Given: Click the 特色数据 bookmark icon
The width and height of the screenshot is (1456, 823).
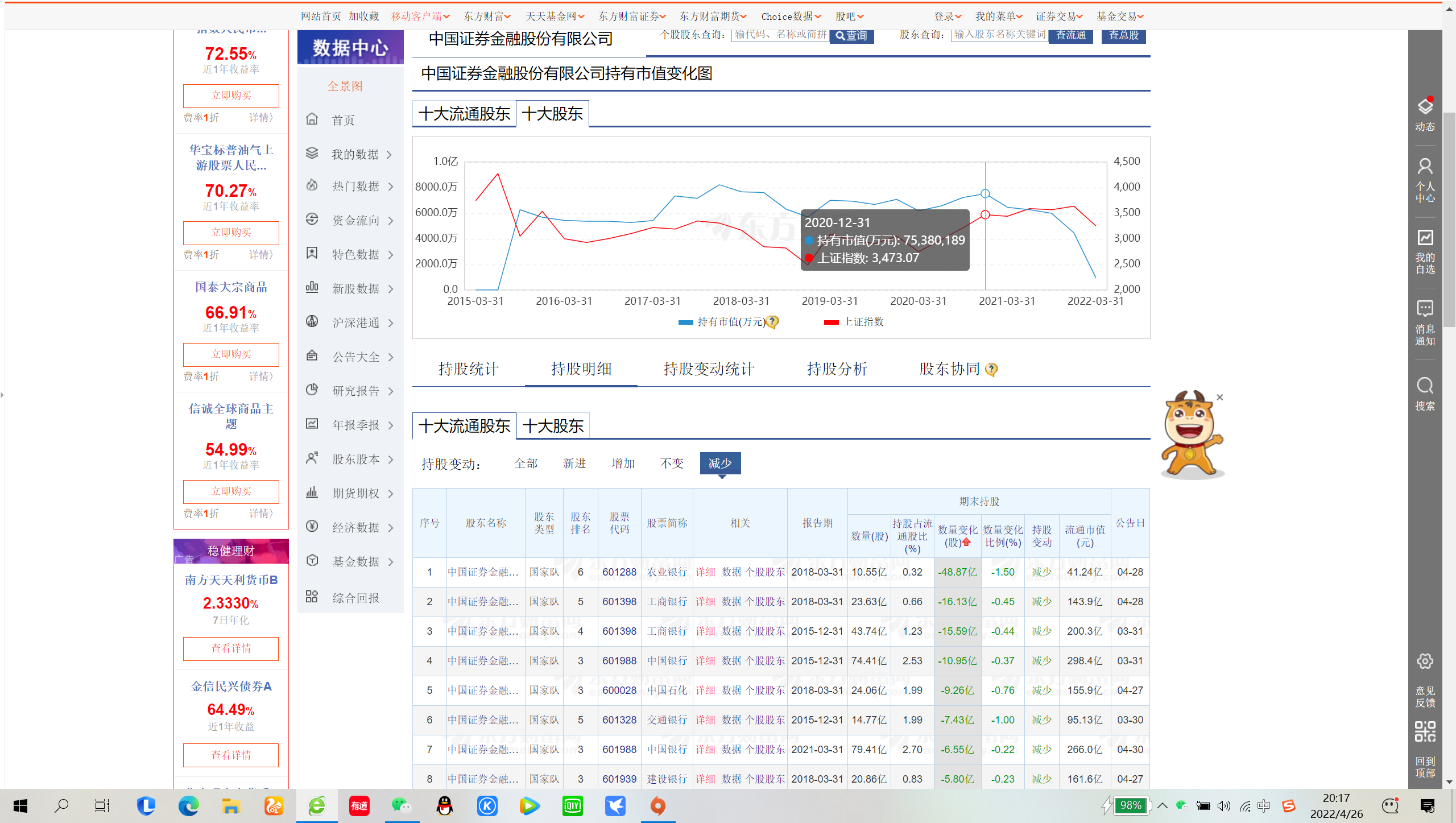Looking at the screenshot, I should point(312,253).
